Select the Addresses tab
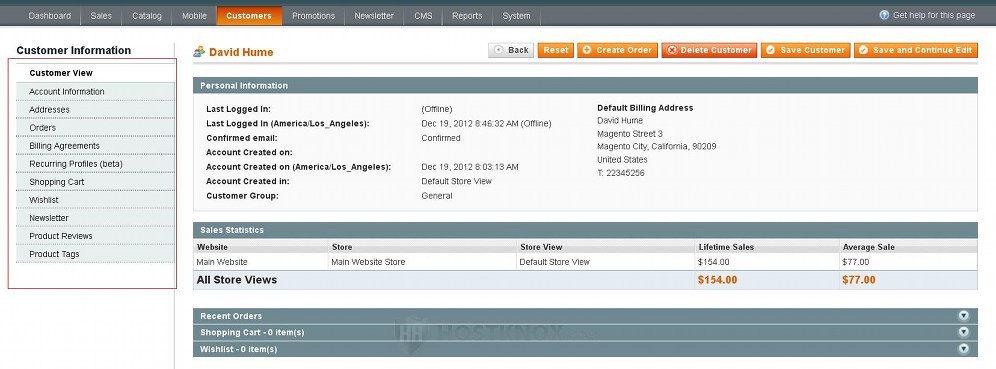Viewport: 996px width, 369px height. coord(95,109)
